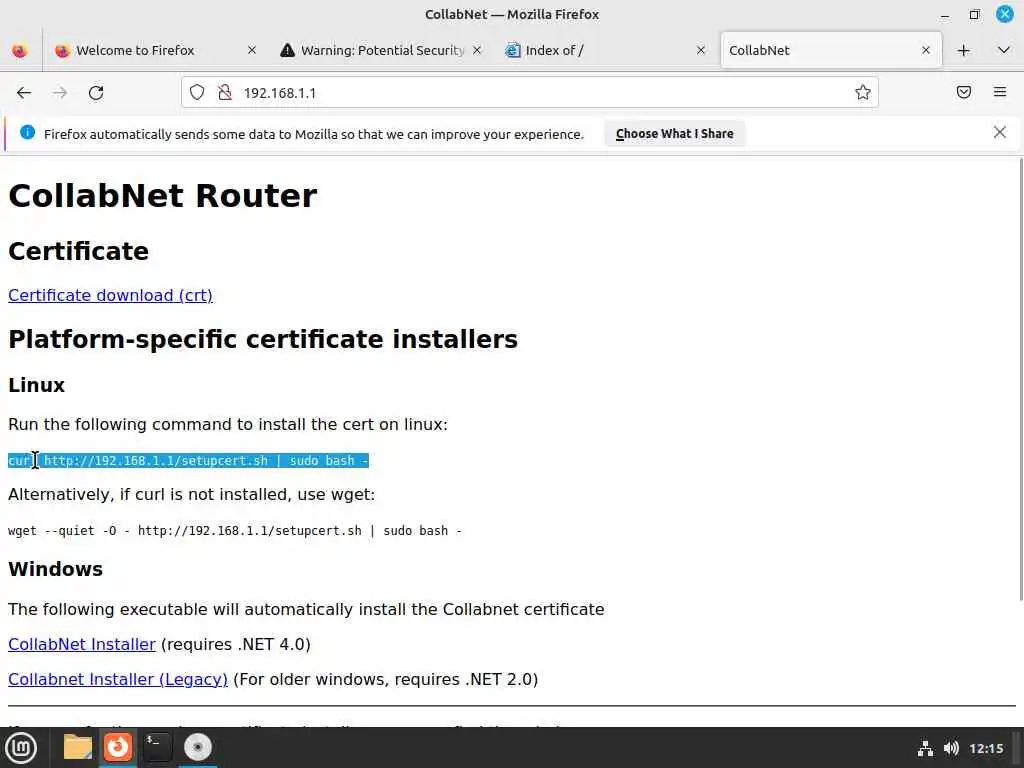Open file manager from the taskbar

click(x=78, y=748)
